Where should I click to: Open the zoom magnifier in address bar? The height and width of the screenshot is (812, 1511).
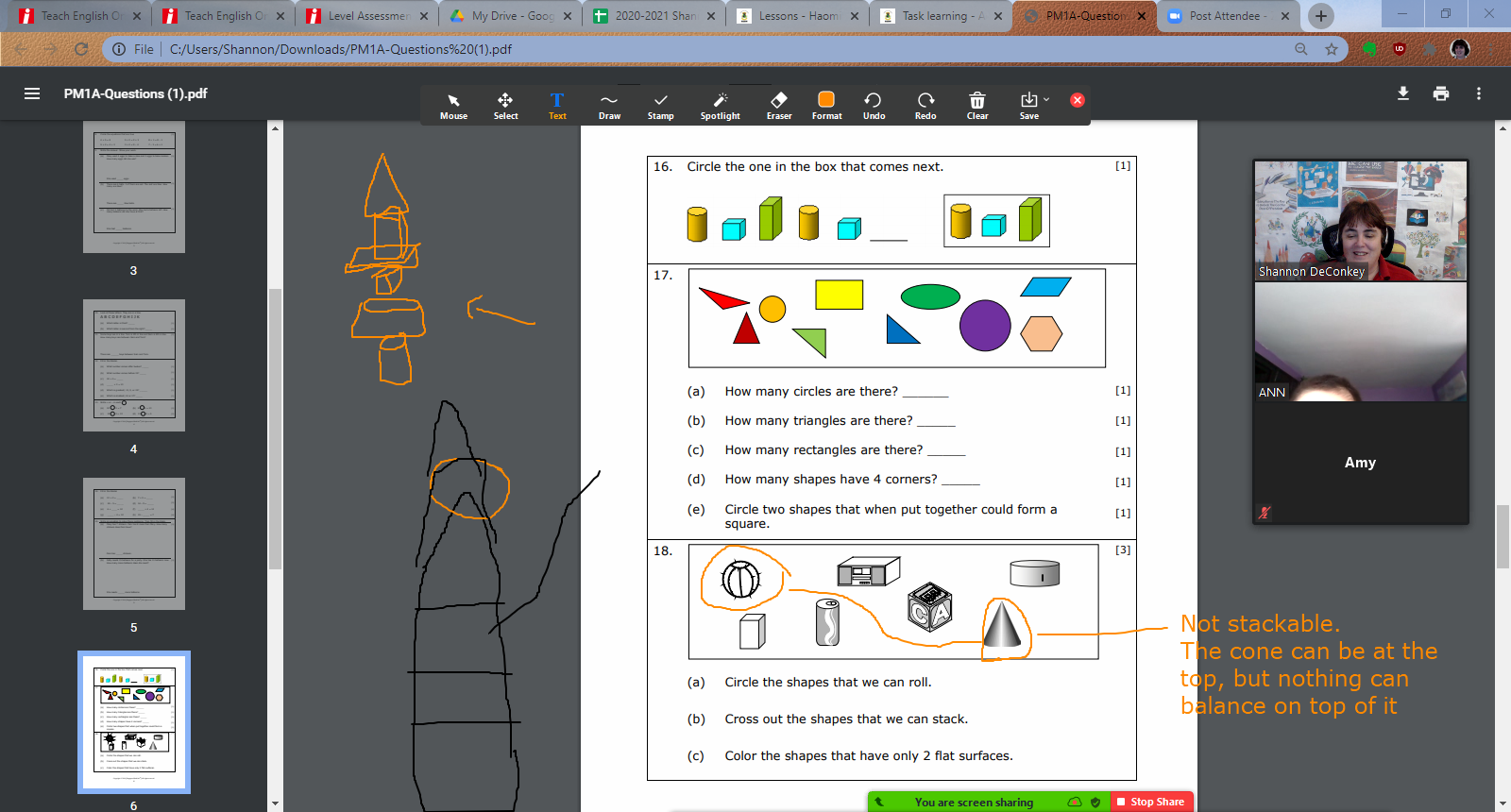pyautogui.click(x=1301, y=49)
